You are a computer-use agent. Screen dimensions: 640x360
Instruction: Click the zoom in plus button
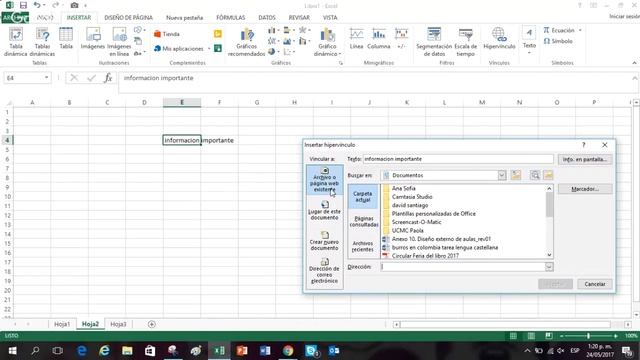click(x=616, y=336)
